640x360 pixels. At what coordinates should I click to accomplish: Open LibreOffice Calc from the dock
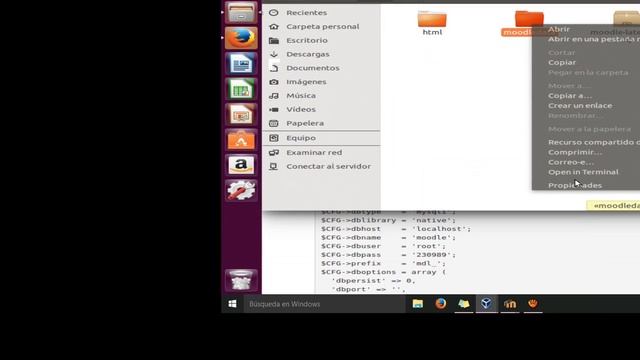click(241, 89)
